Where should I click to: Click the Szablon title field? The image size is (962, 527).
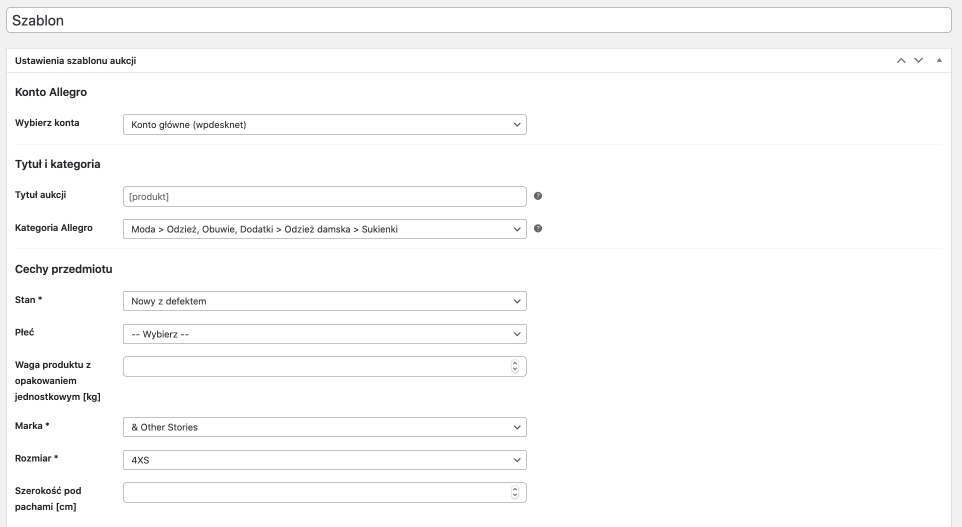pos(479,20)
